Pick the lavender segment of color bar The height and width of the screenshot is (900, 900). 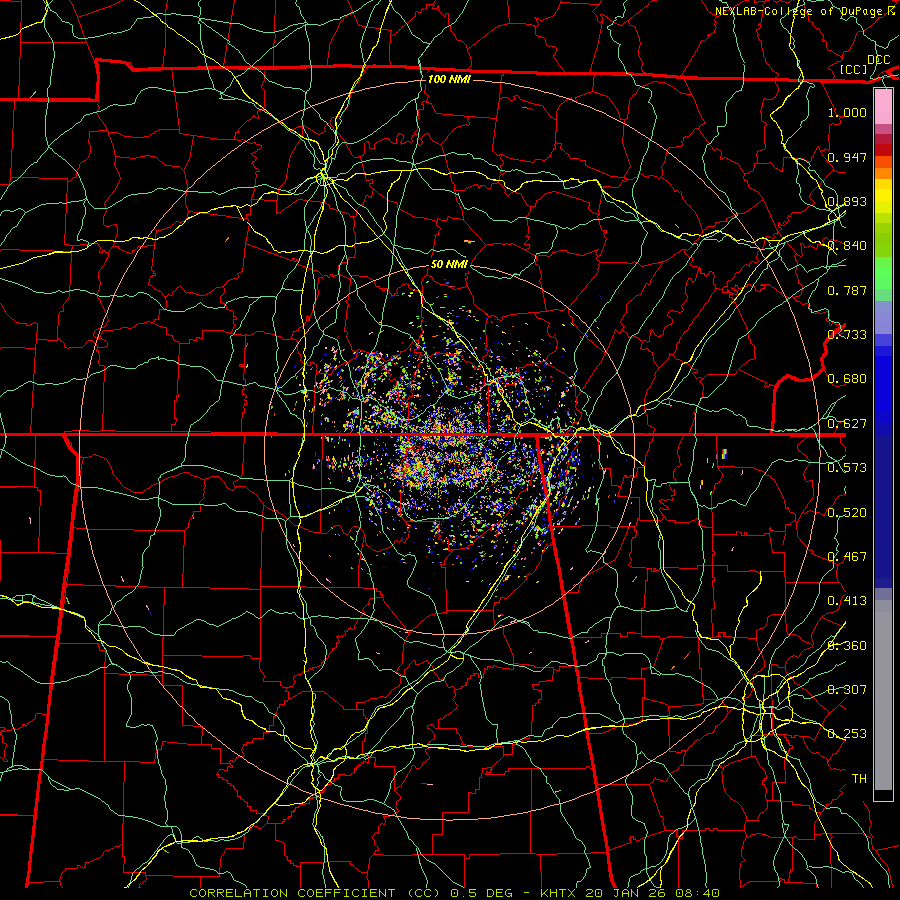883,317
